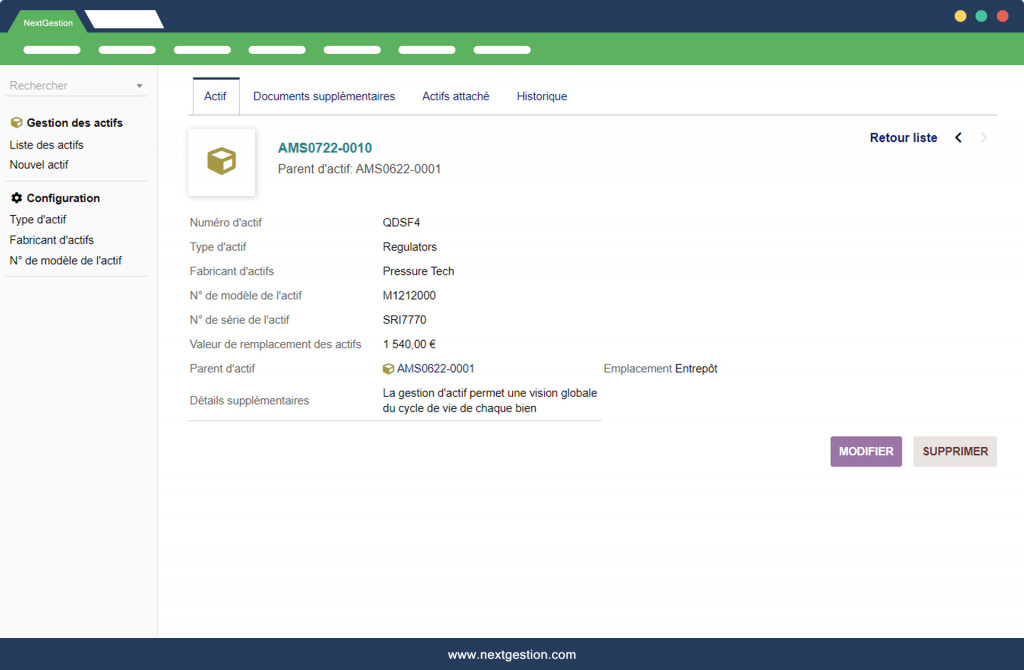This screenshot has width=1024, height=670.
Task: Click the Numéro d'actif label
Action: coord(225,223)
